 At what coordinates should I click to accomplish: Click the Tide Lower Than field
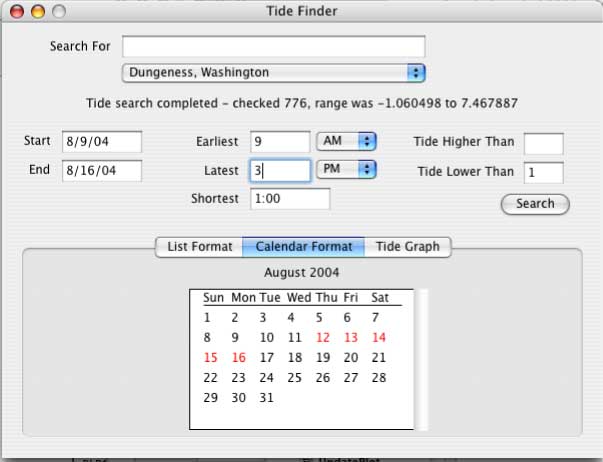pyautogui.click(x=543, y=172)
